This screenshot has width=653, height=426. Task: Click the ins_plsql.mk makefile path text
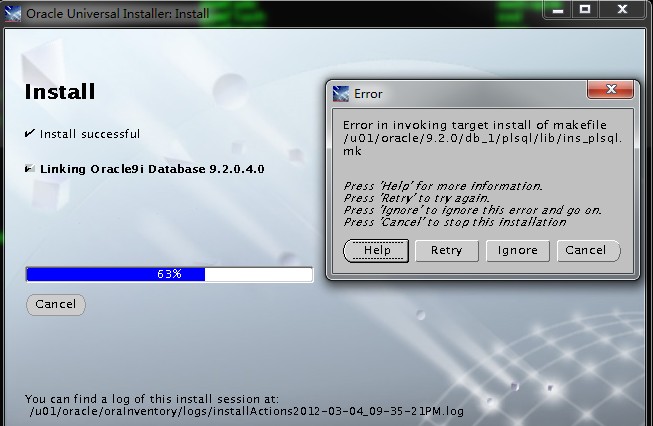coord(482,144)
